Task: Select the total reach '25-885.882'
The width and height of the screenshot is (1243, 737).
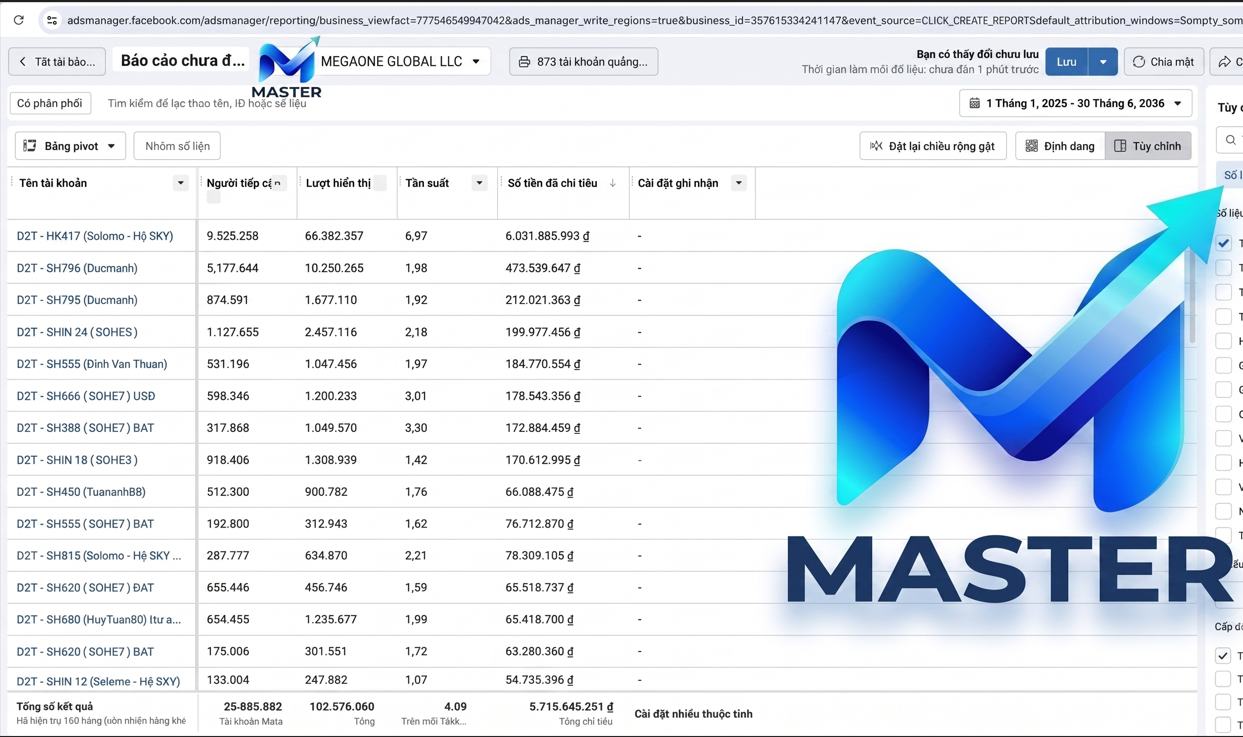Action: [253, 706]
